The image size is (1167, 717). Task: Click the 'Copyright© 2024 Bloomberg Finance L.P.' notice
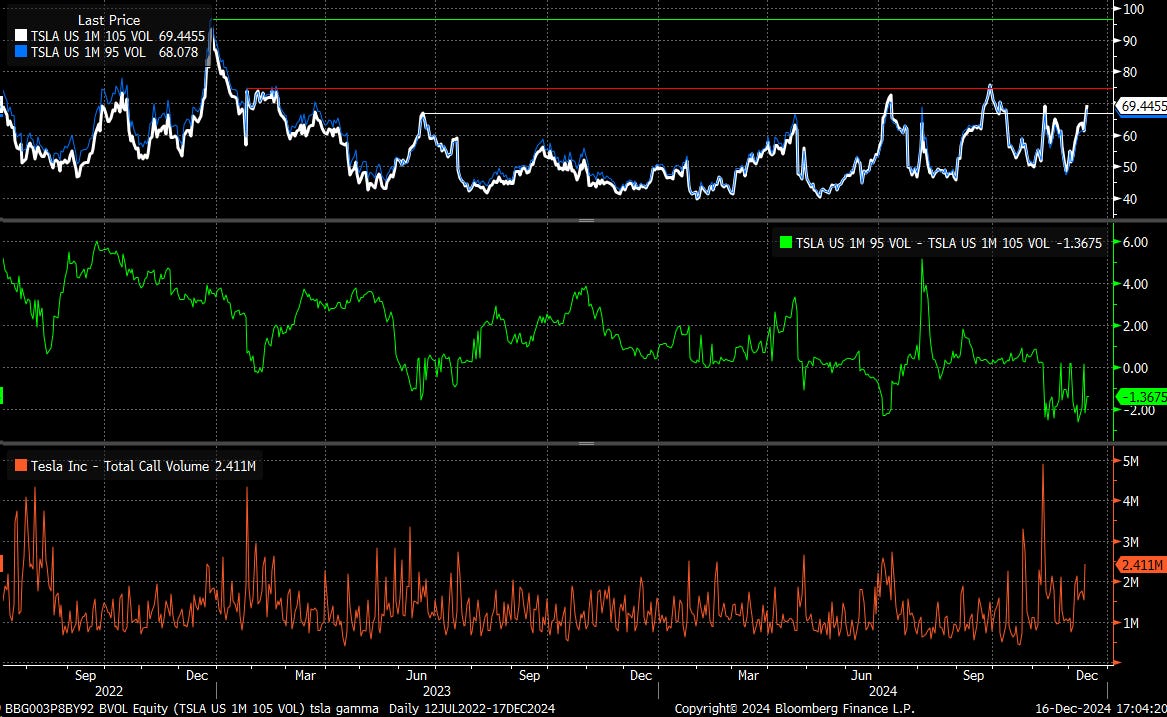click(795, 709)
